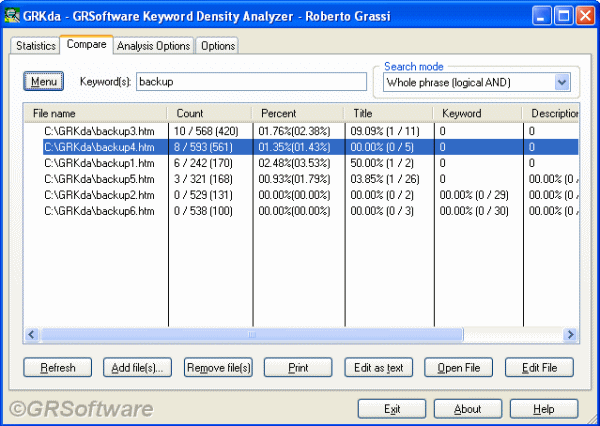Sort by Count column header
The height and width of the screenshot is (426, 600).
(210, 113)
